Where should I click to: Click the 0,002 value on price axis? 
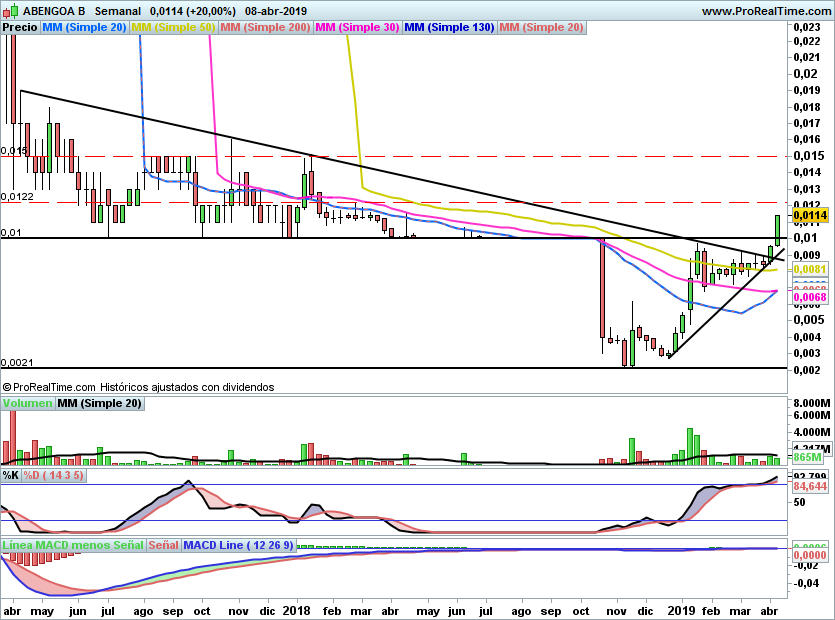[x=809, y=370]
